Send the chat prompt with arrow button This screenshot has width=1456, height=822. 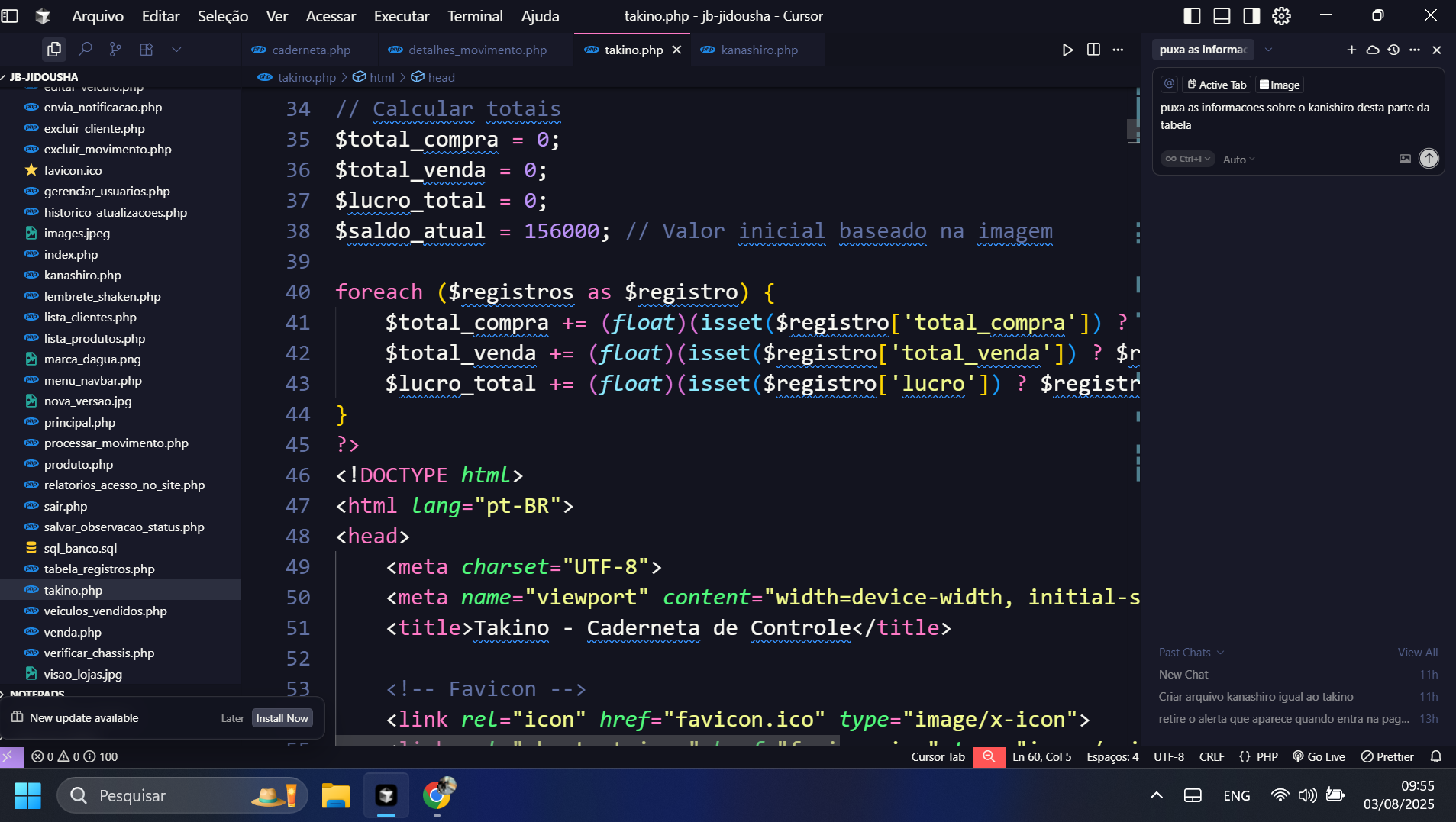click(1429, 159)
